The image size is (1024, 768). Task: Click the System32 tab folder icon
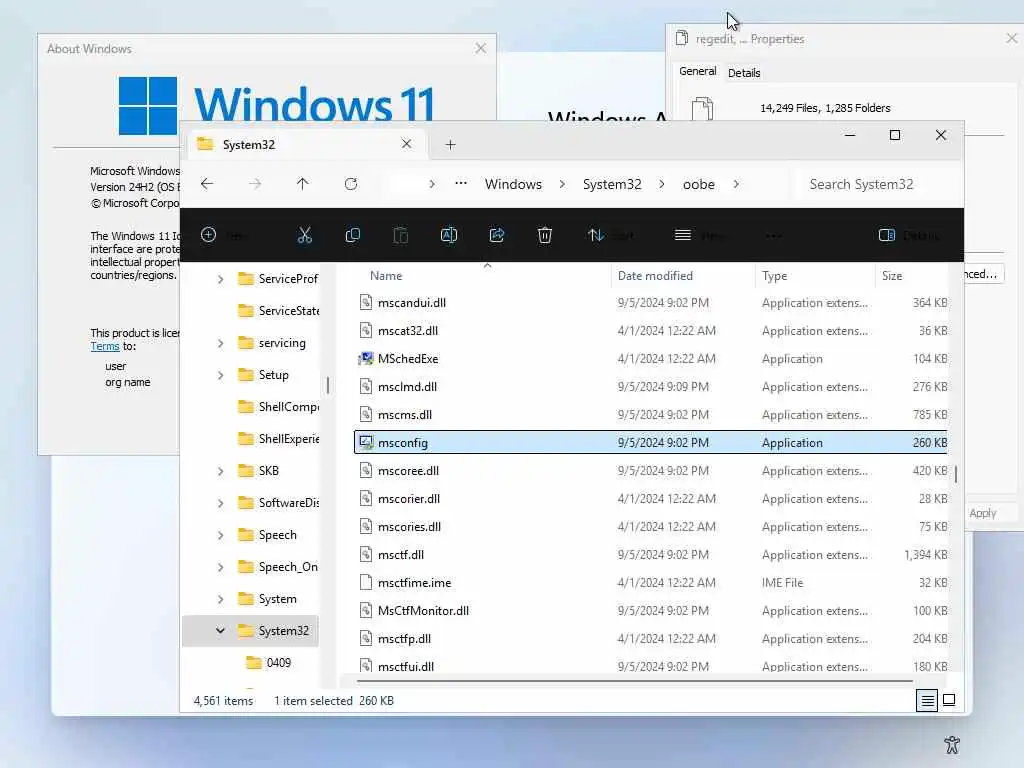[205, 144]
